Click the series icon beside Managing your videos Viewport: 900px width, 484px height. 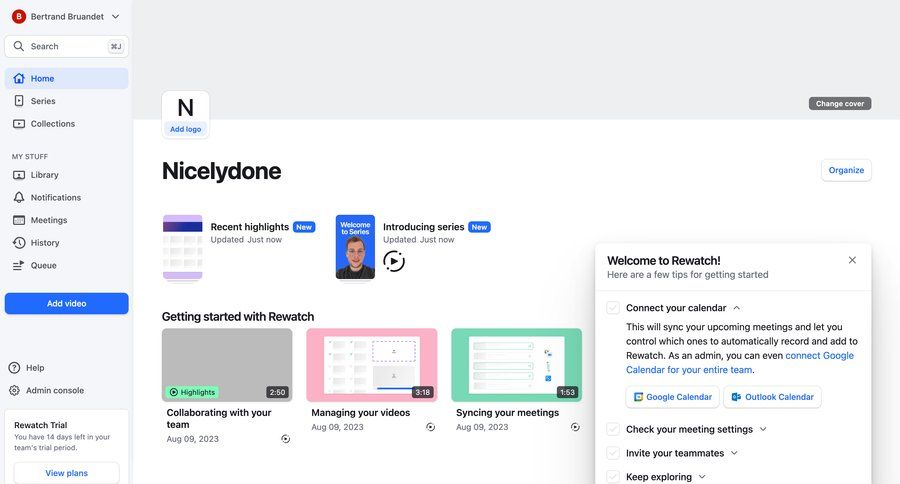point(430,427)
